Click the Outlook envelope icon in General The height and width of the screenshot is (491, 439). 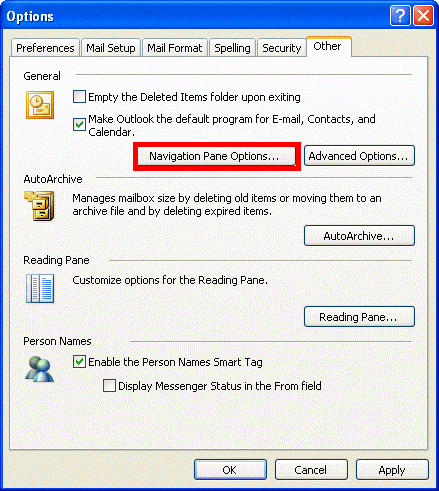[x=40, y=105]
